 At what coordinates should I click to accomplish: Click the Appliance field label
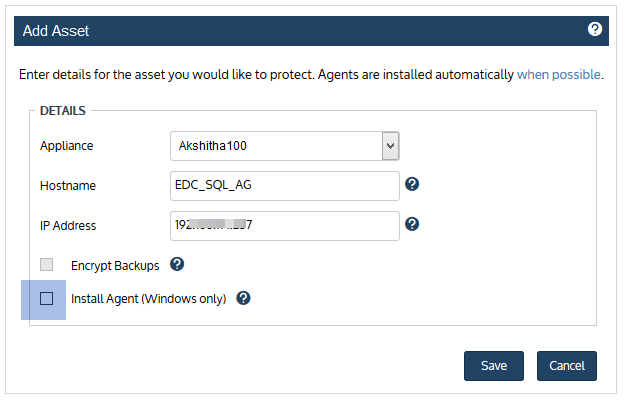[x=66, y=146]
